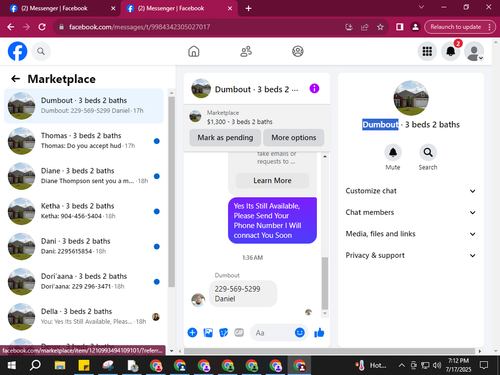Reload the page in the browser
The image size is (500, 375).
tap(42, 27)
